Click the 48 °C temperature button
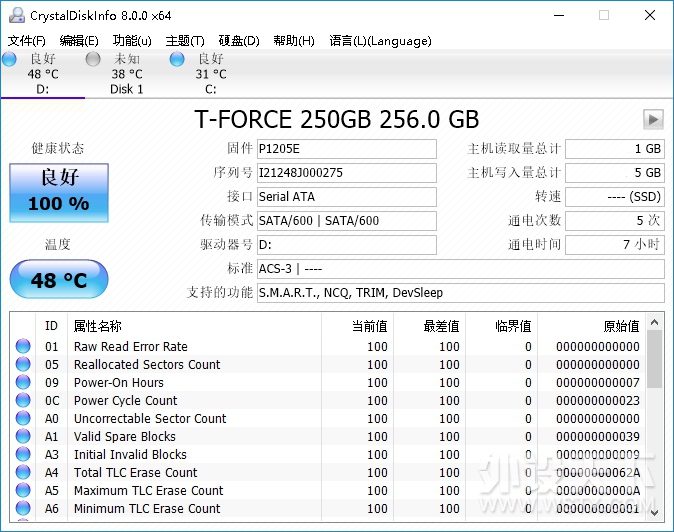 tap(59, 279)
